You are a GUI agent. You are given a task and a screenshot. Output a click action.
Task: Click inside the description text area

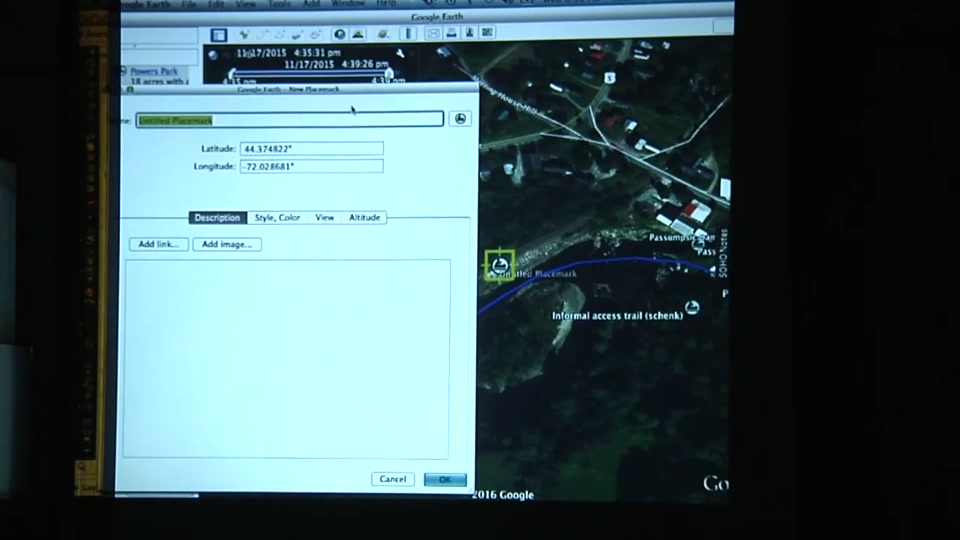287,359
